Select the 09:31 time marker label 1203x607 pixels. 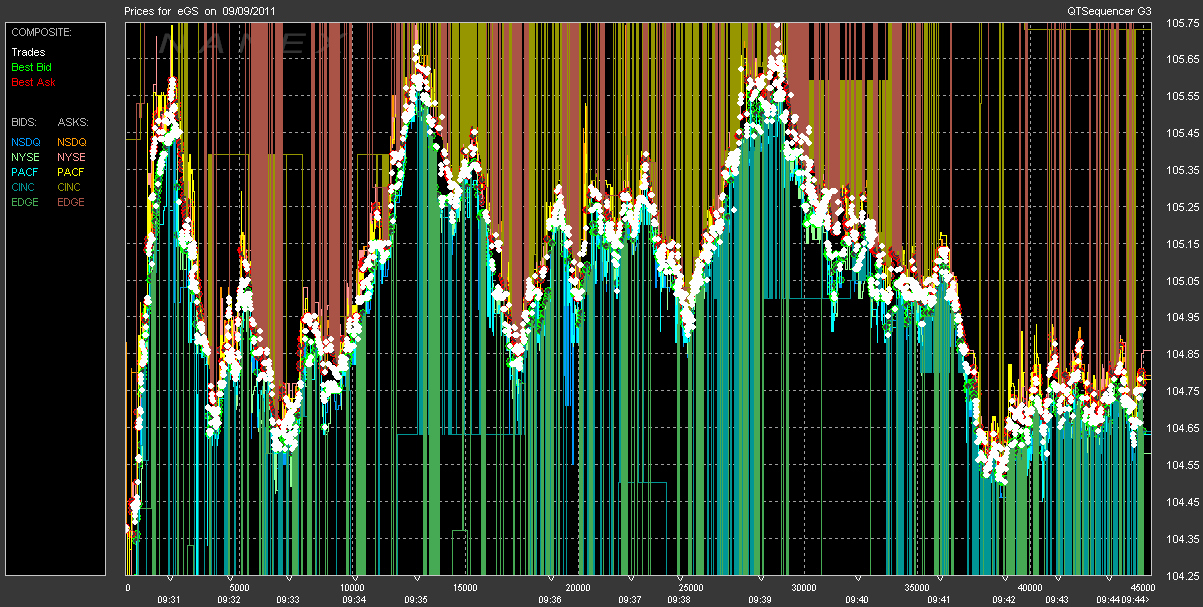pos(168,599)
